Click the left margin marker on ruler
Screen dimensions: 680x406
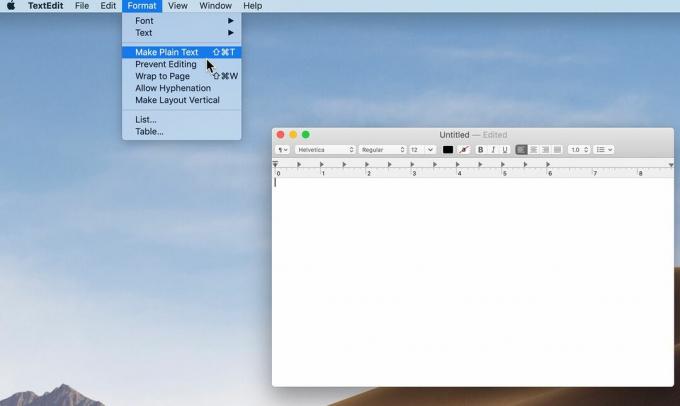(275, 165)
